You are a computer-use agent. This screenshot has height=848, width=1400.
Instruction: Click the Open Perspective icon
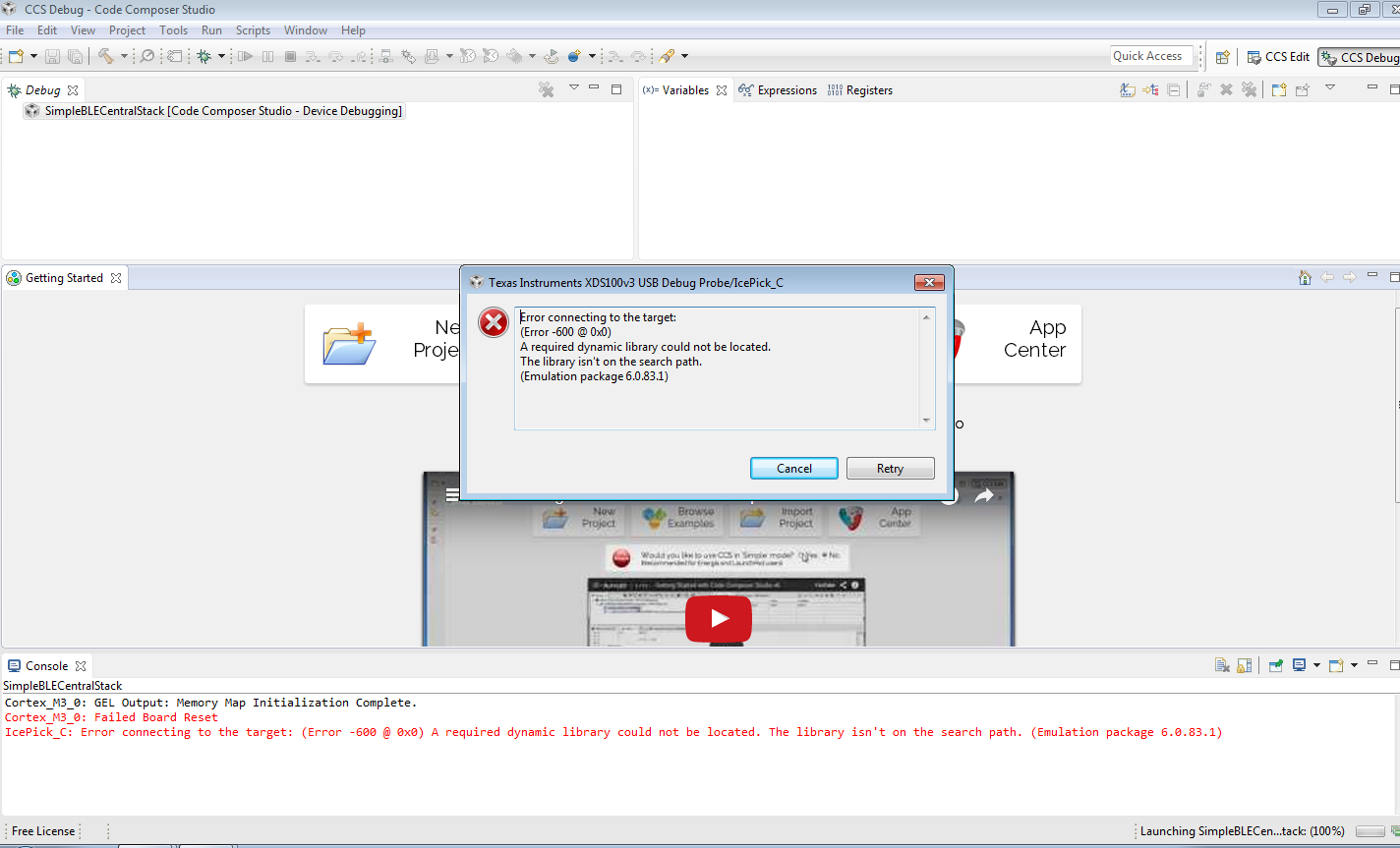tap(1222, 57)
